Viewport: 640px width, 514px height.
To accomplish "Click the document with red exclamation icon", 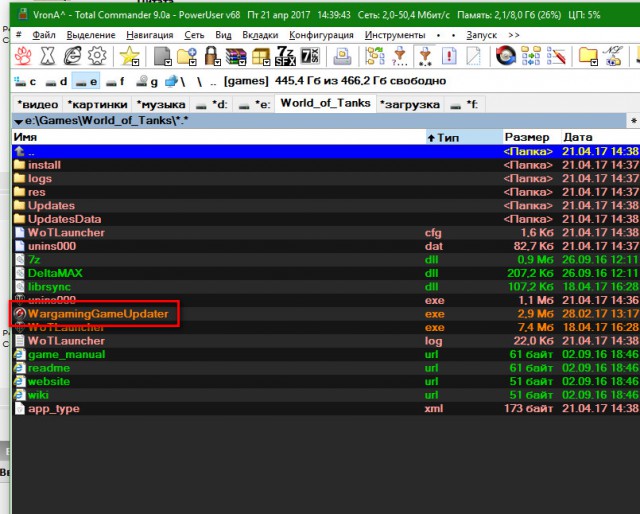I will pos(449,56).
